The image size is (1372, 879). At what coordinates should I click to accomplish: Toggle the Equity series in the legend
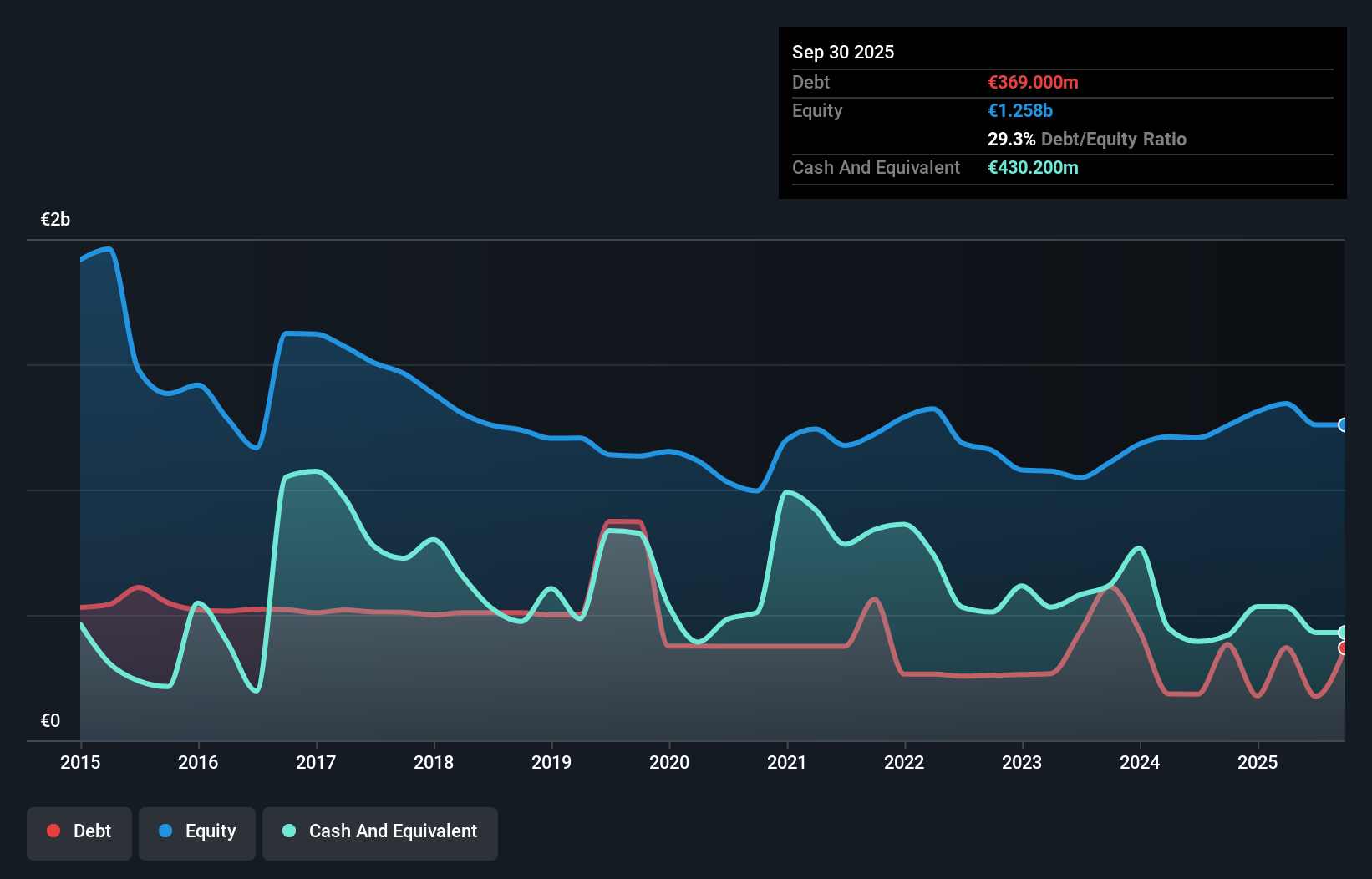click(x=197, y=833)
